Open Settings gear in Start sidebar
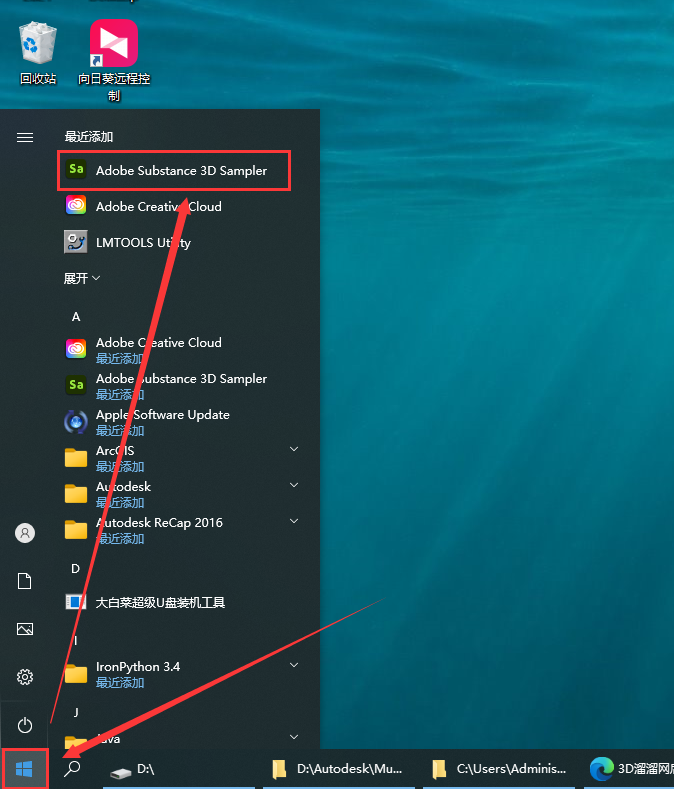 pyautogui.click(x=25, y=677)
